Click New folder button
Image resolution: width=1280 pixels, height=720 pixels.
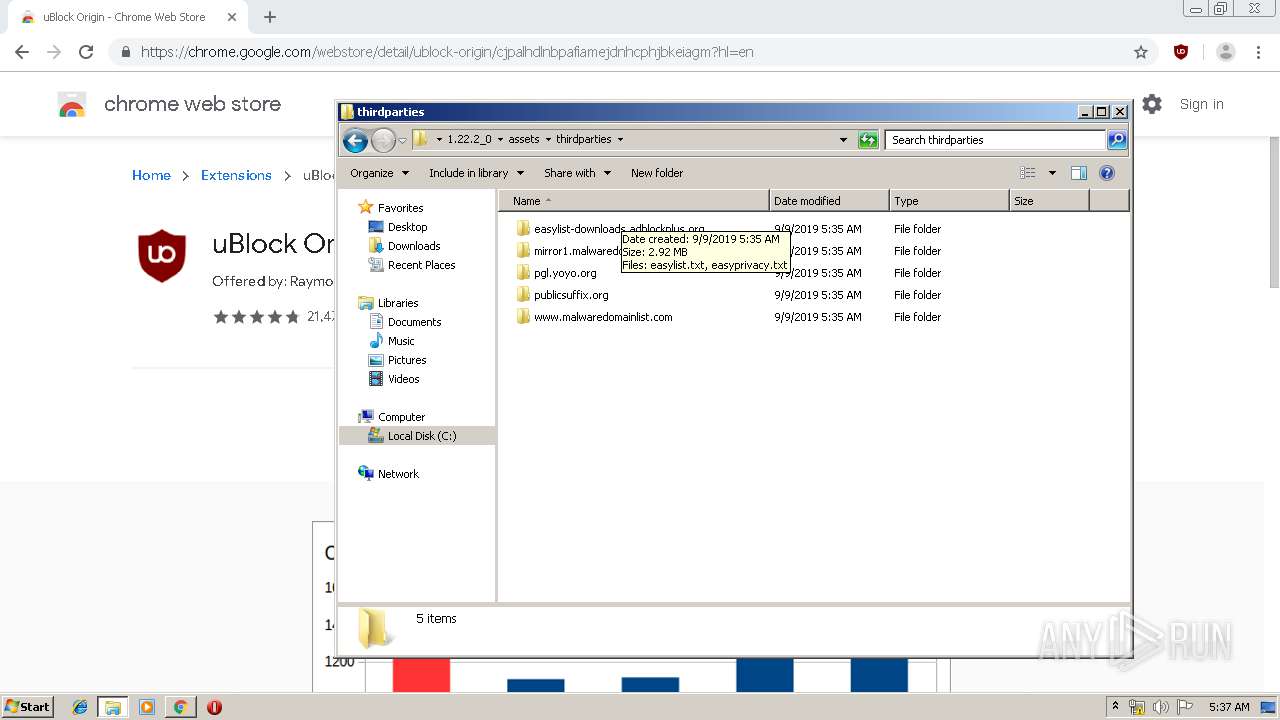[657, 173]
